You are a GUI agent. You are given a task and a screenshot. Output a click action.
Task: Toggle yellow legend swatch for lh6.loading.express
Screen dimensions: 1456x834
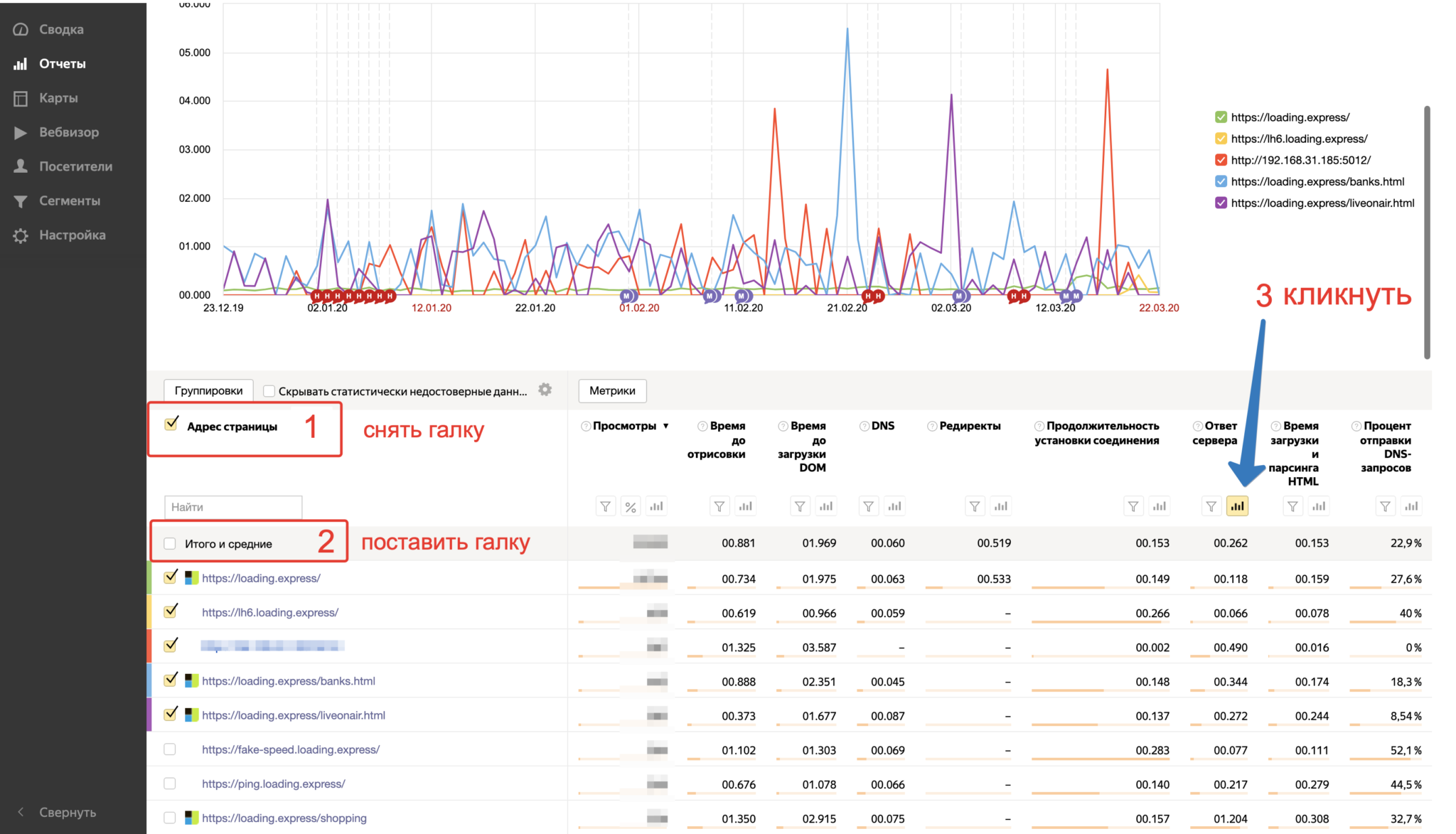tap(1221, 139)
